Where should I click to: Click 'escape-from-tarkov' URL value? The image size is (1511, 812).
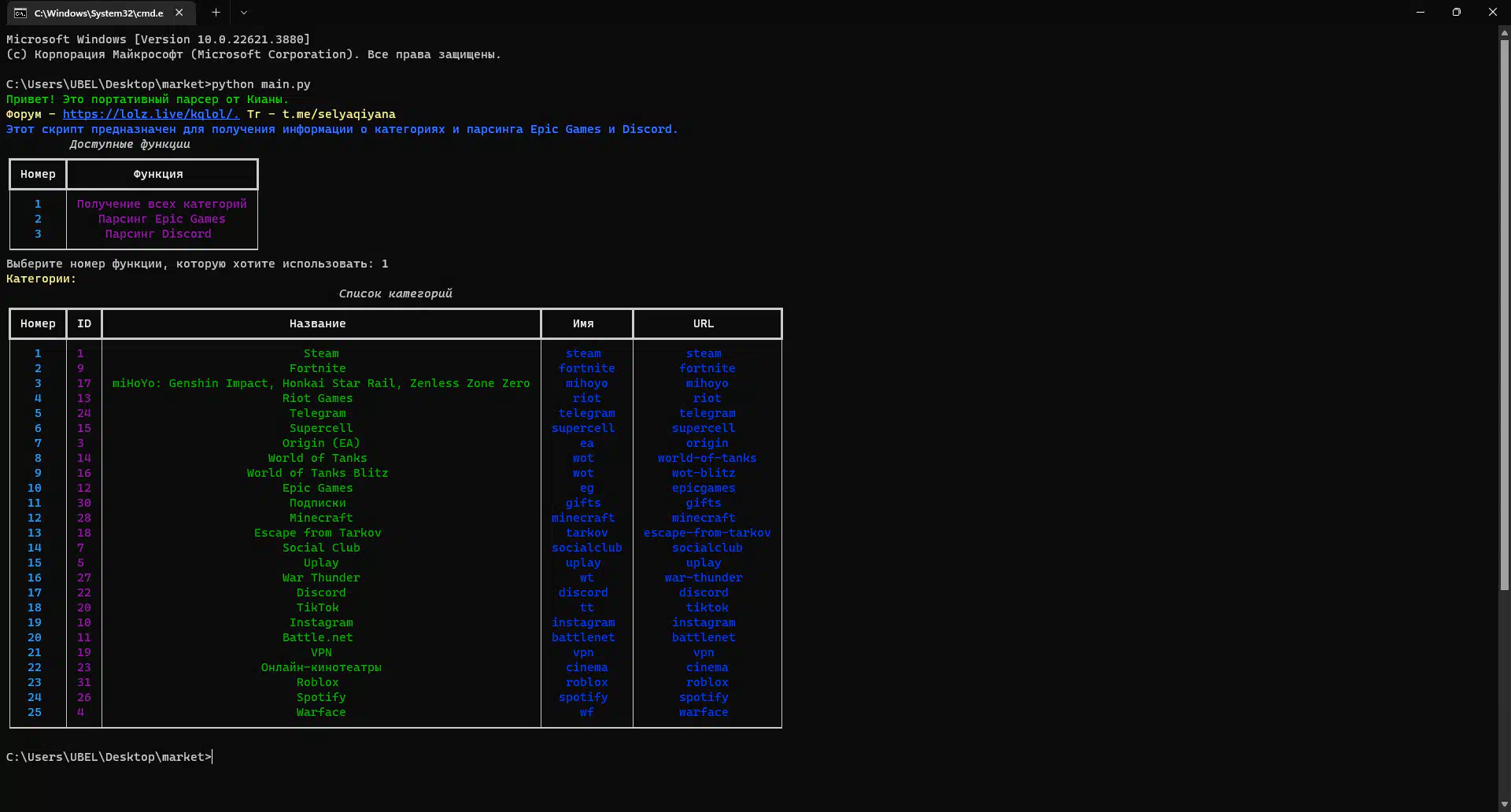tap(707, 533)
